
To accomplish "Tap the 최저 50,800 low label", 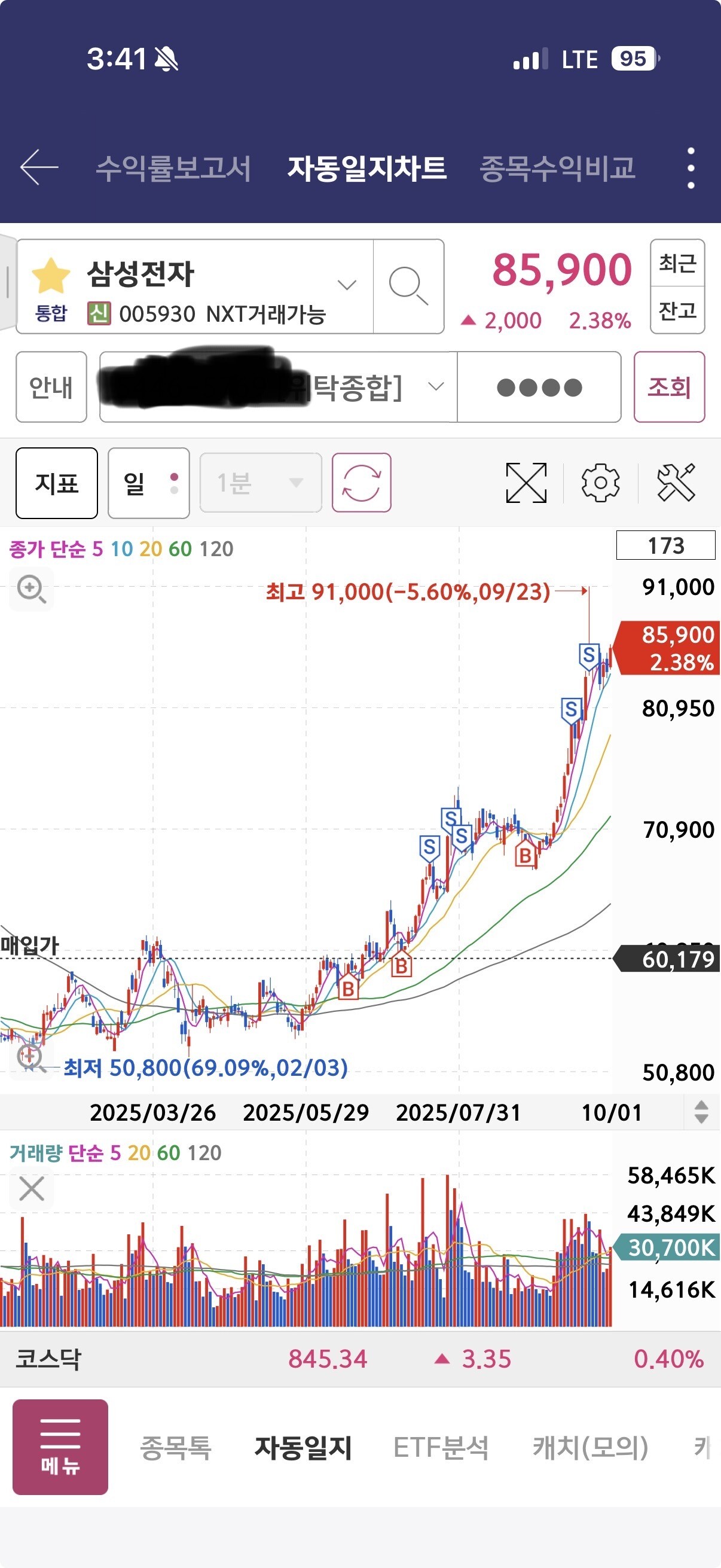I will click(x=206, y=1067).
